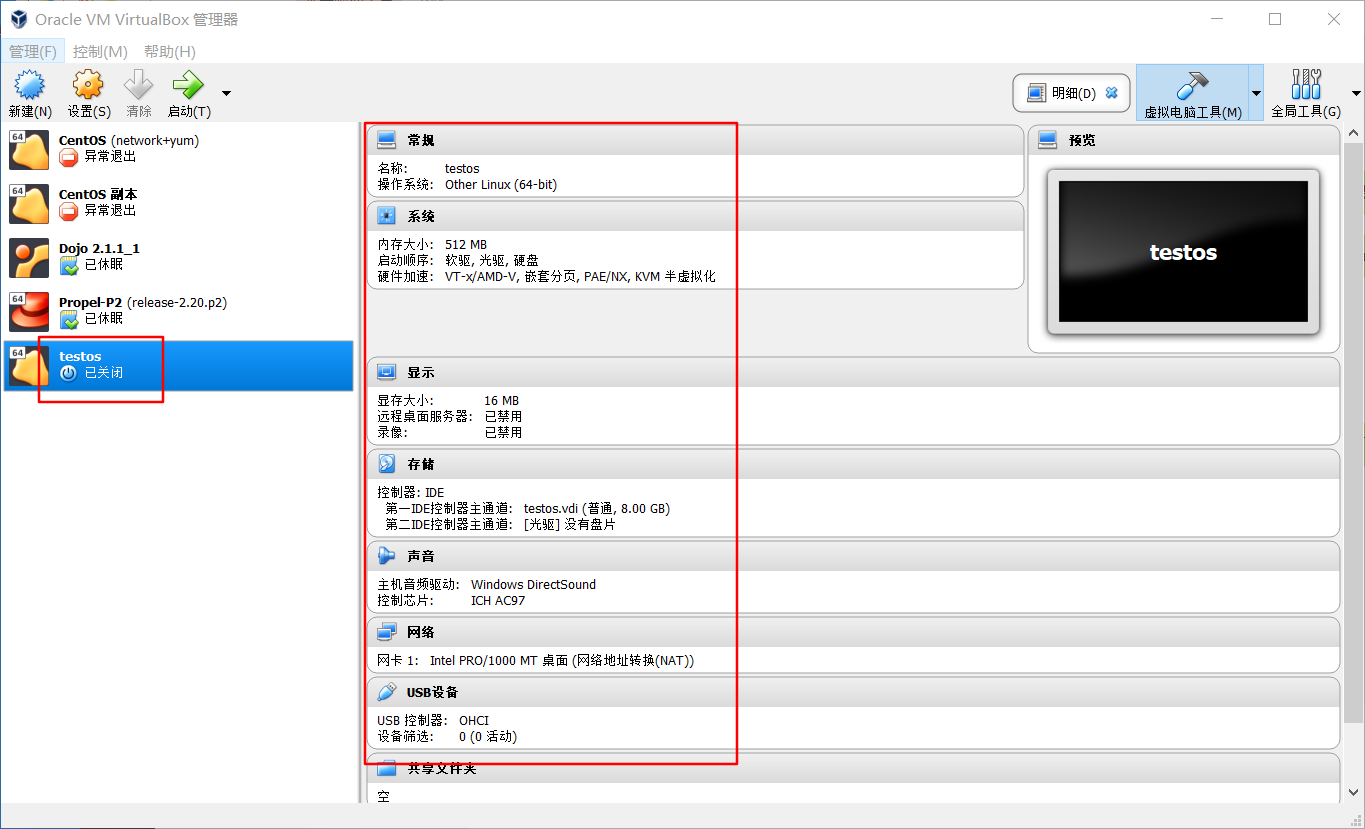Open the USB设备 section header link

click(x=432, y=692)
